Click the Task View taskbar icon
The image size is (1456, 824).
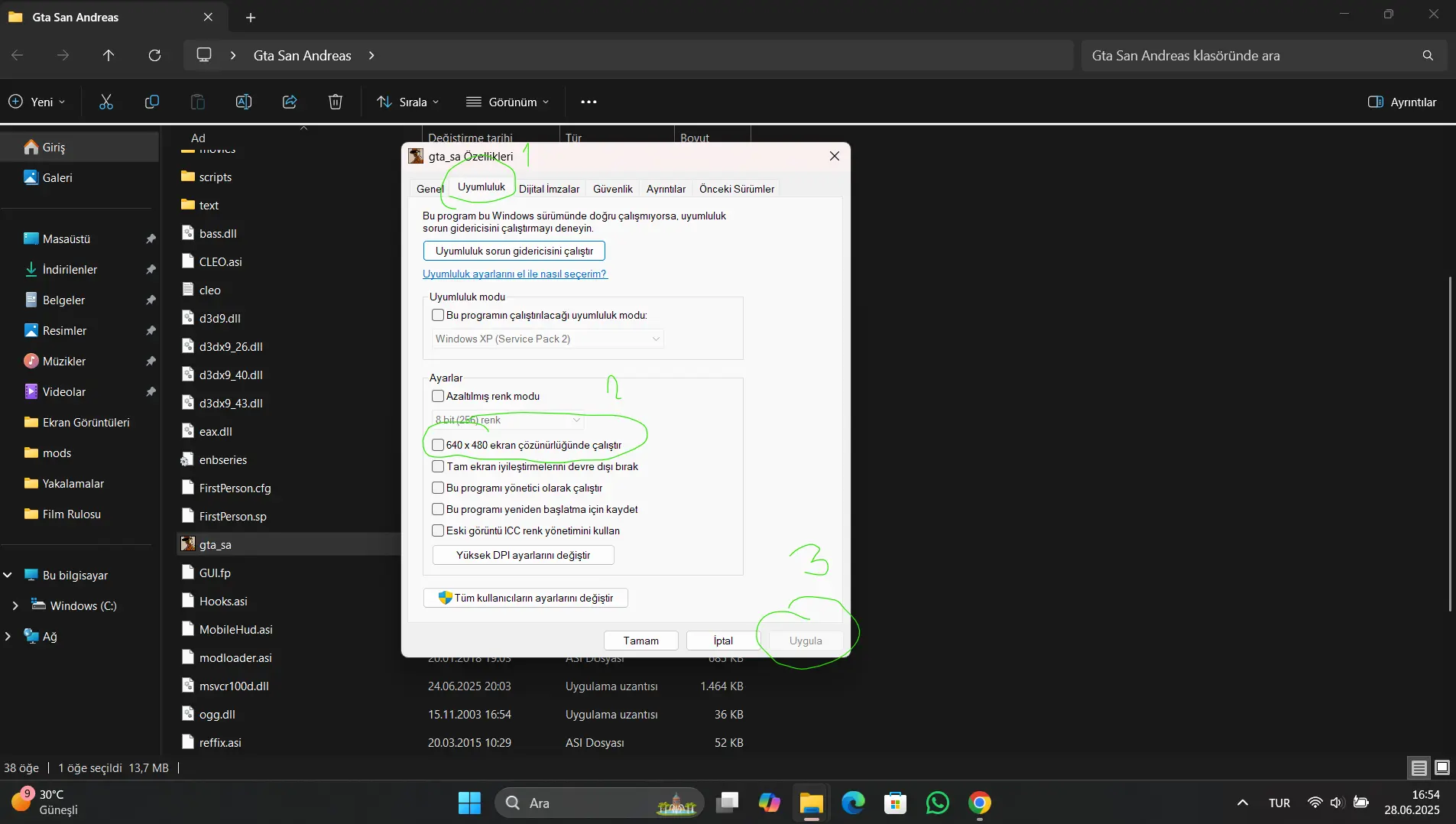727,803
